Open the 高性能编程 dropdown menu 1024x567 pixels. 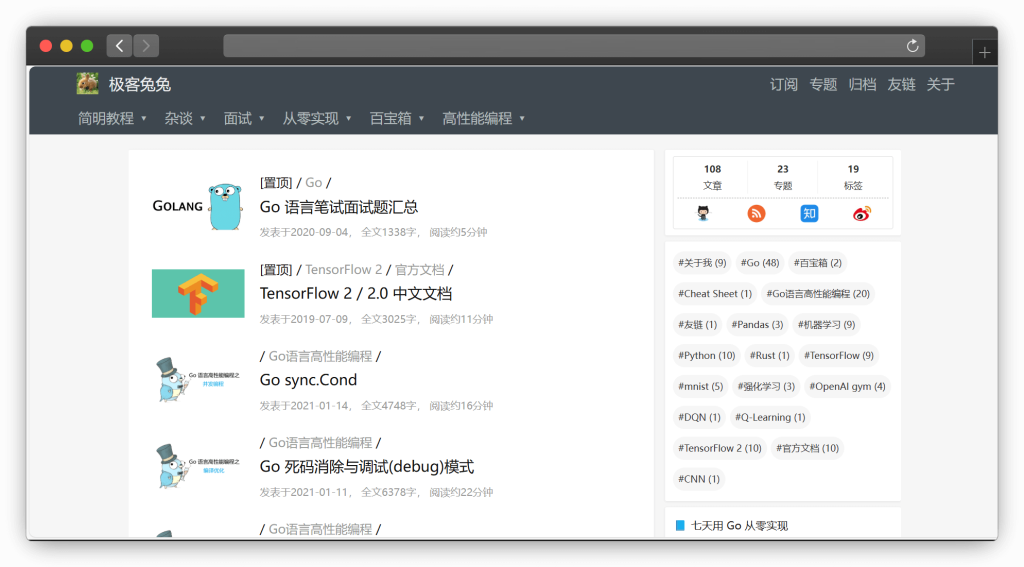point(484,118)
